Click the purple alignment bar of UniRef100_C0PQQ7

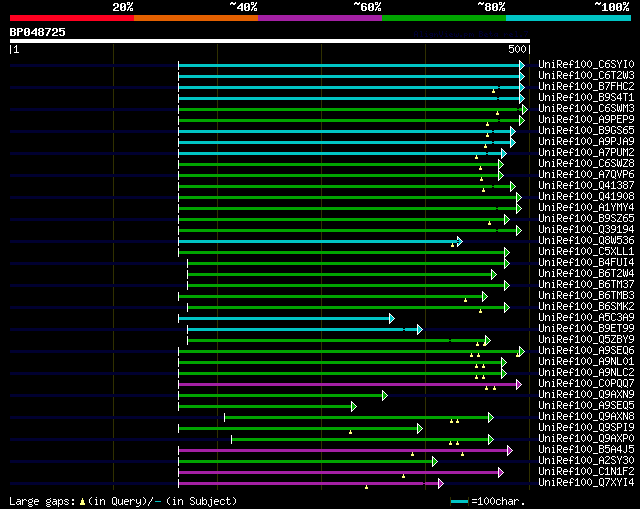348,385
